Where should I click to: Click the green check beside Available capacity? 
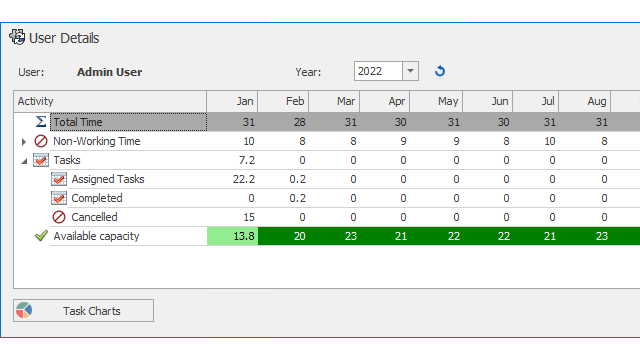pyautogui.click(x=41, y=236)
